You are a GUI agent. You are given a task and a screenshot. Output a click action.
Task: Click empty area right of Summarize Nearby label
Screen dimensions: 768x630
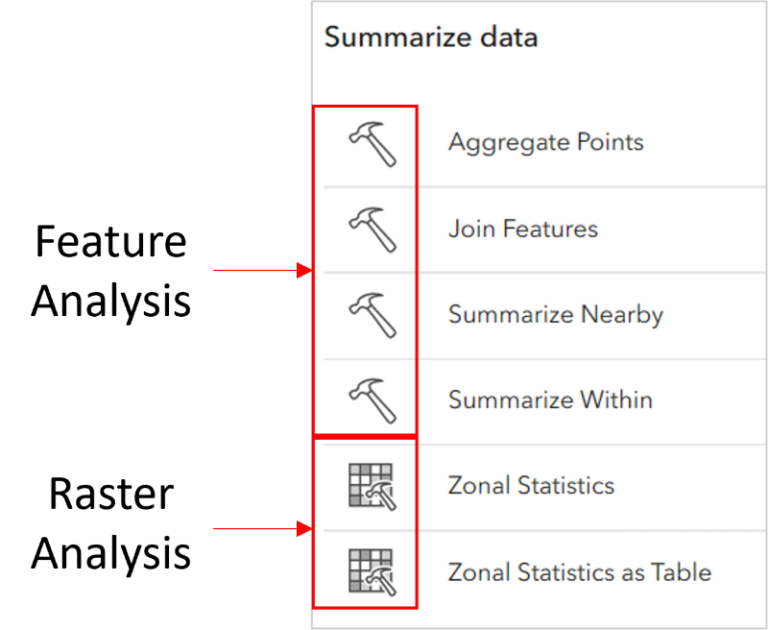[x=715, y=315]
